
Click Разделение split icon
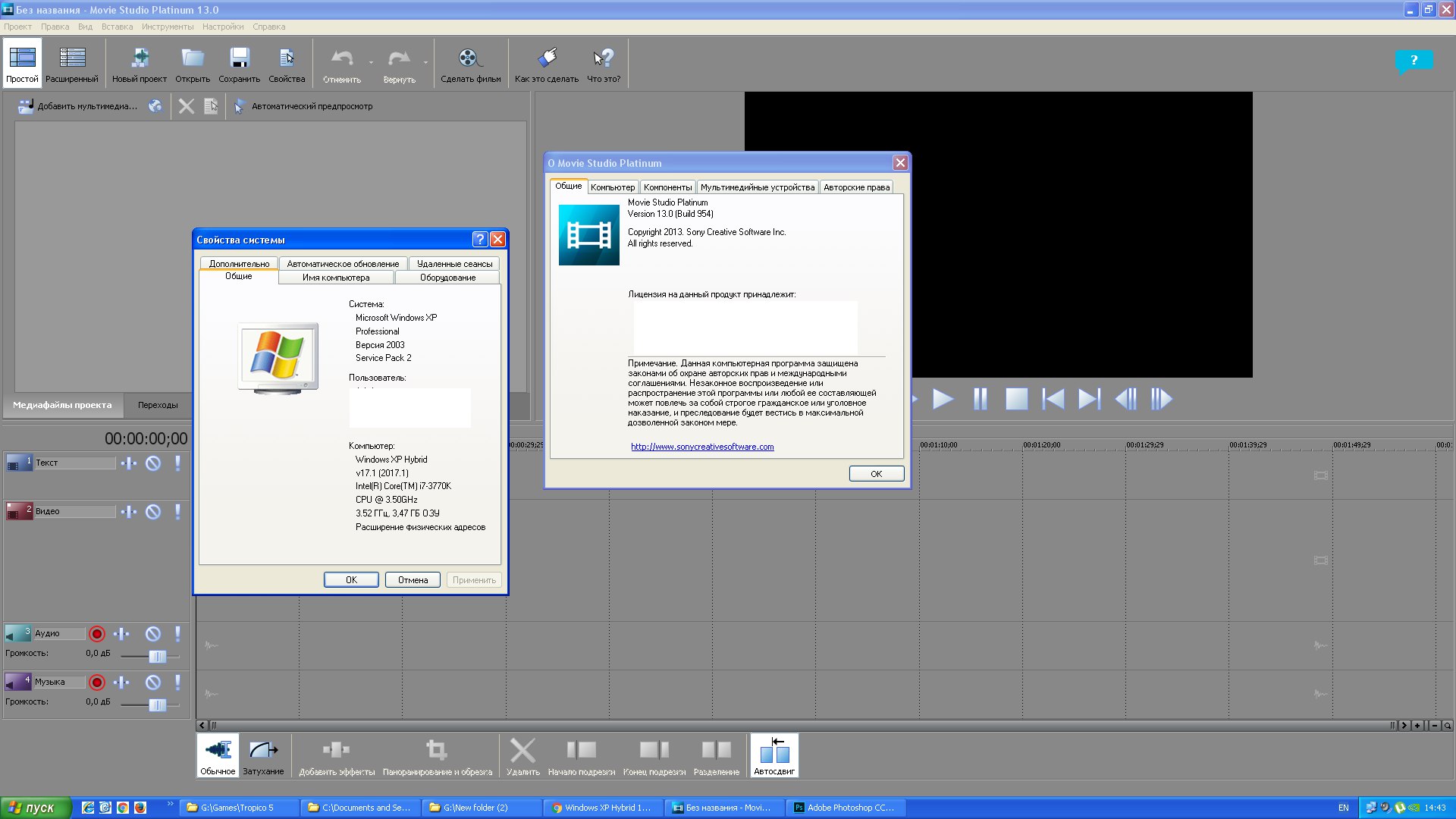[716, 755]
